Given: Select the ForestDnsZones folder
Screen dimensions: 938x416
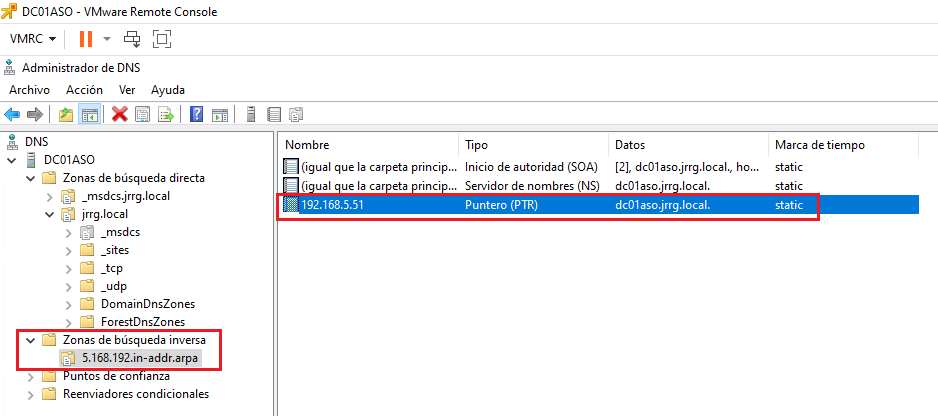Looking at the screenshot, I should (143, 321).
